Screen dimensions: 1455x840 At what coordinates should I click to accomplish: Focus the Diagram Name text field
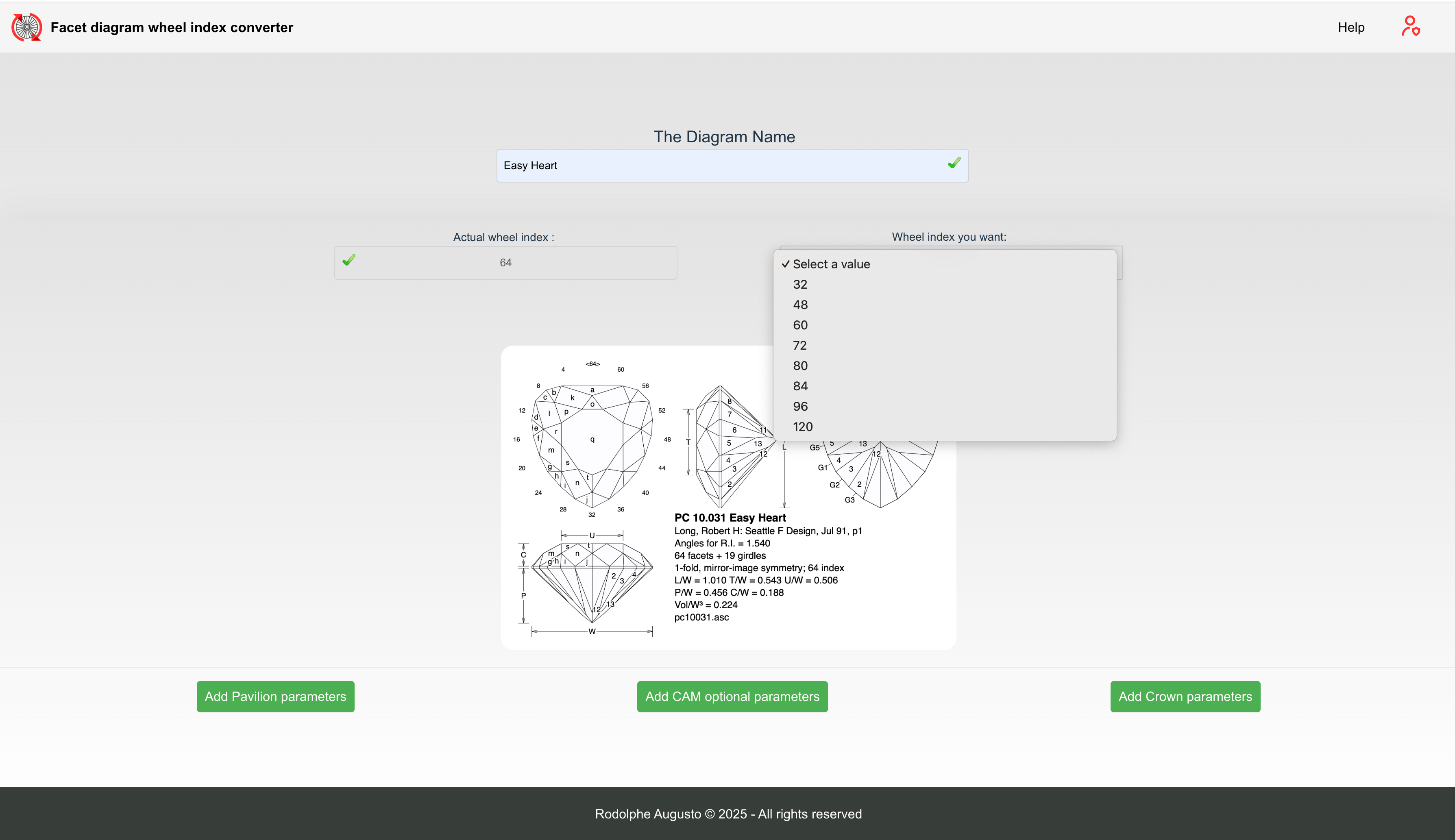click(715, 165)
